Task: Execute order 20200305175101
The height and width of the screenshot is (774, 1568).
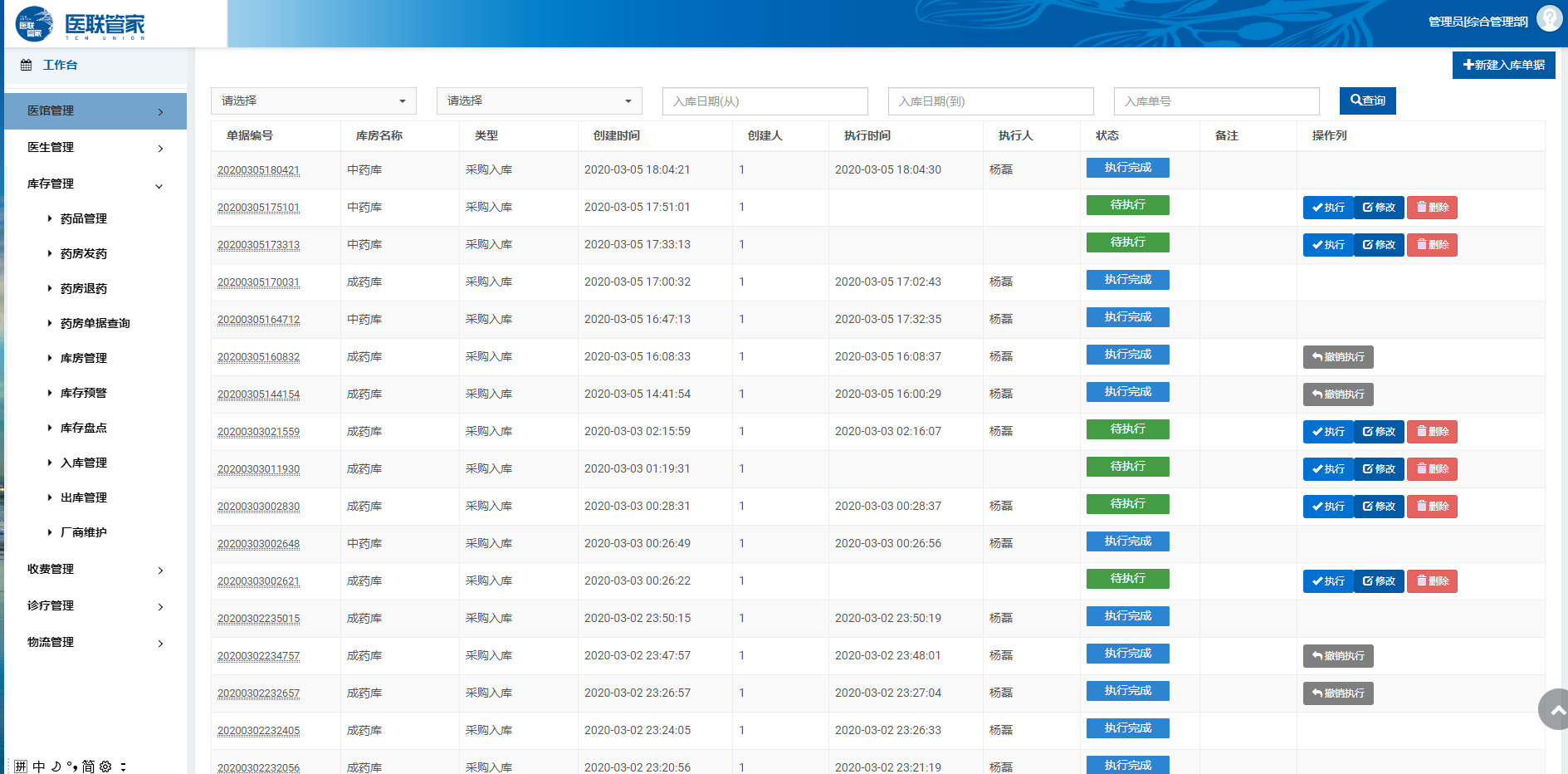Action: pos(1328,208)
